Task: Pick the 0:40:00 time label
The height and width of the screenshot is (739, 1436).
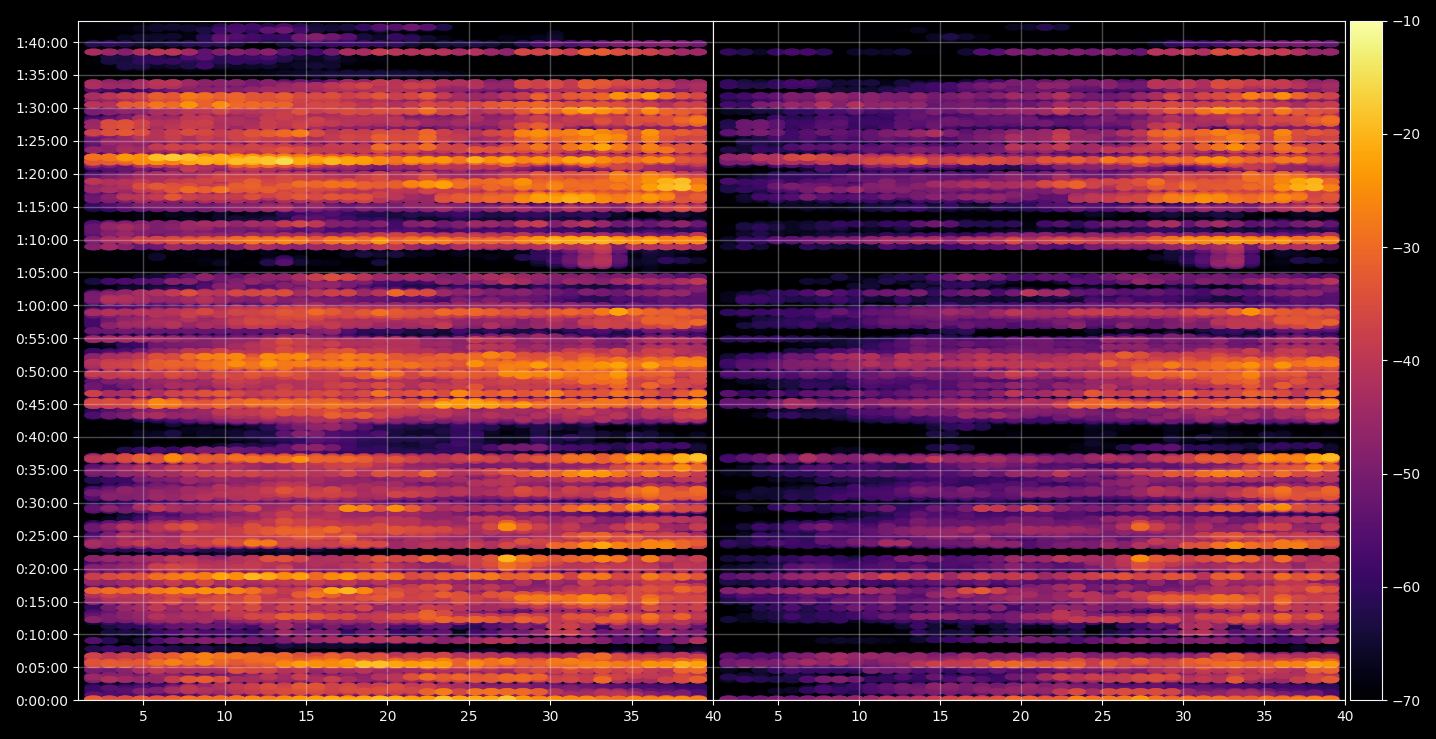Action: point(42,437)
